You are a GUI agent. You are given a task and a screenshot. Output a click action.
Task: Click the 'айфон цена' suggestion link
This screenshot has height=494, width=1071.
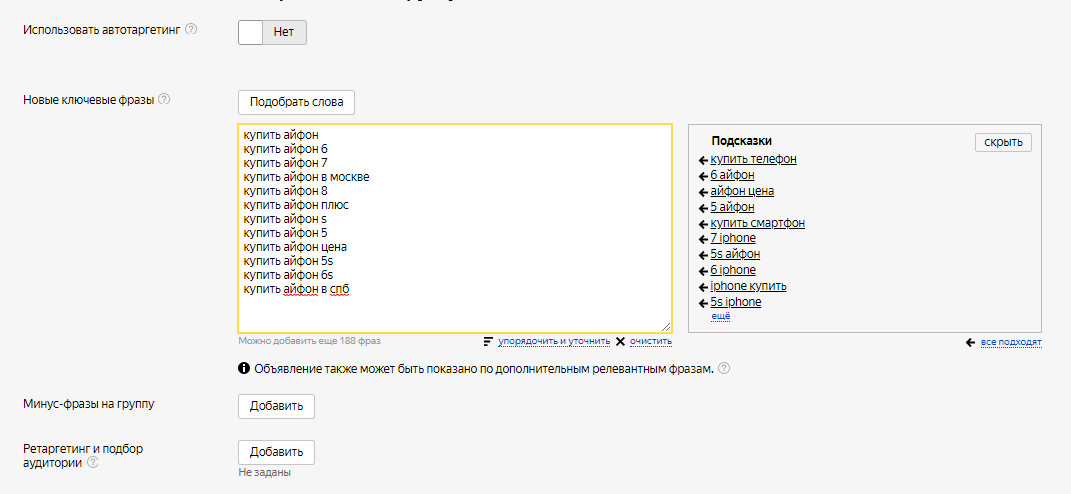[741, 191]
